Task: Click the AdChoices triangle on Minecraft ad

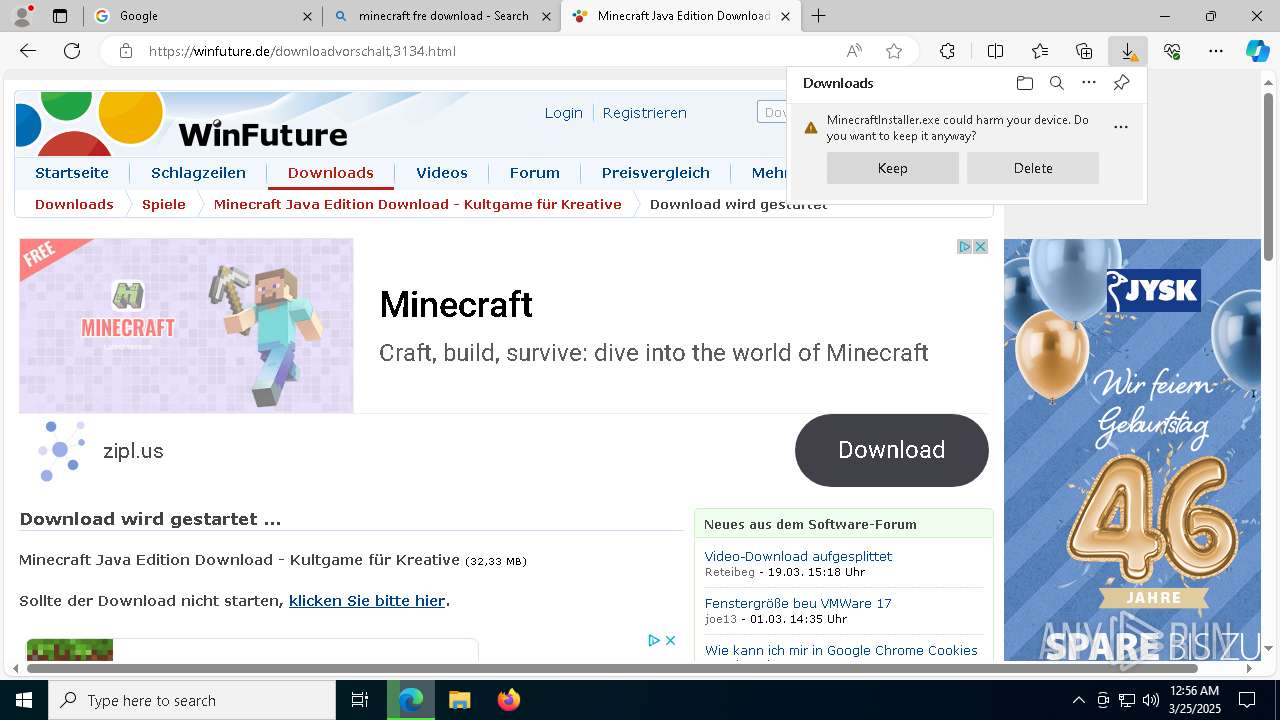Action: [965, 246]
